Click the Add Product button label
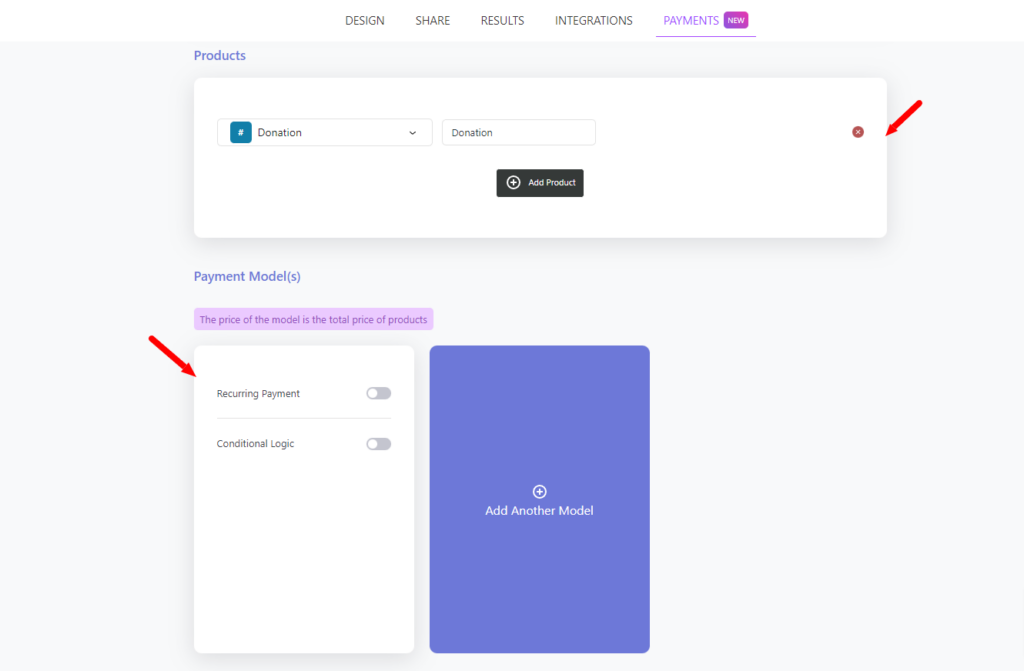Viewport: 1024px width, 671px height. (551, 182)
